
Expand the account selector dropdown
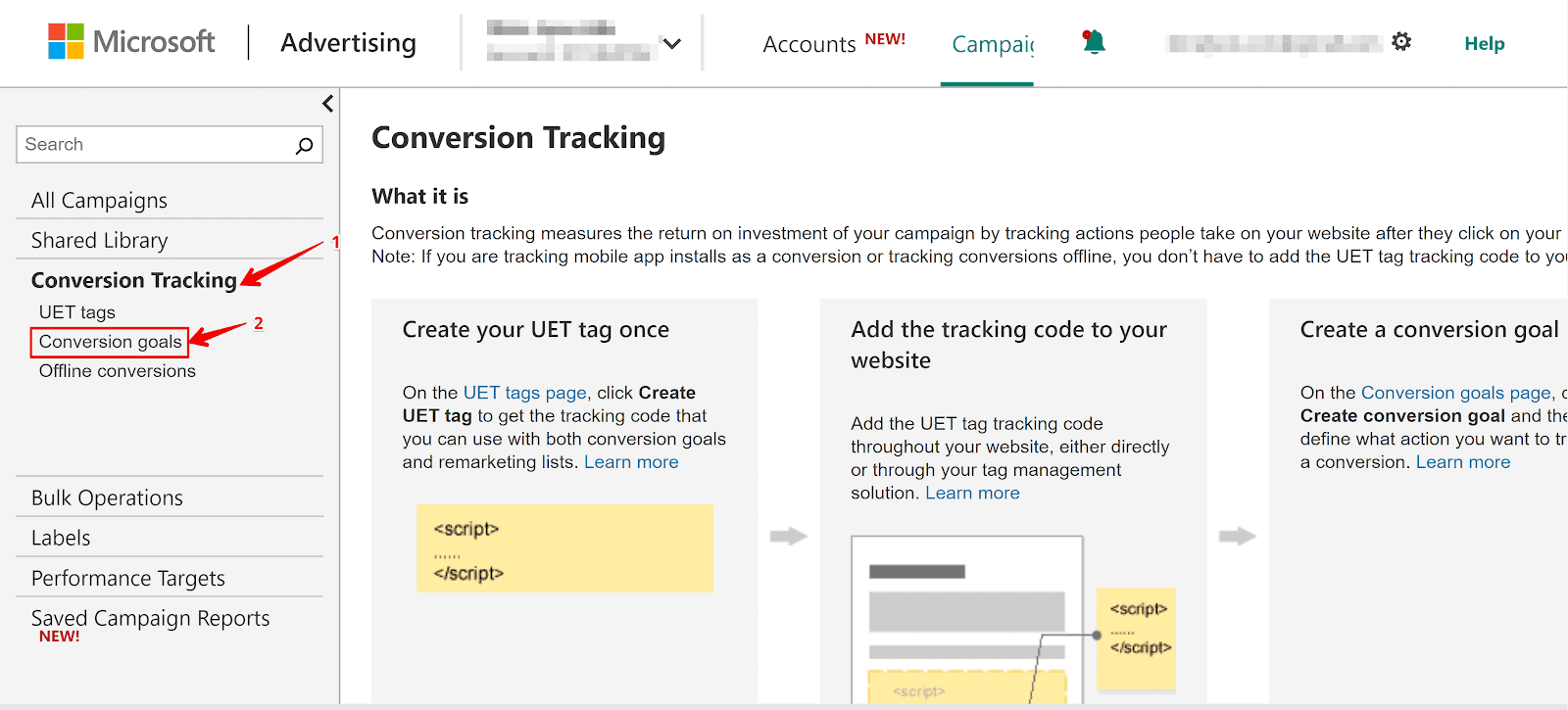pos(671,43)
